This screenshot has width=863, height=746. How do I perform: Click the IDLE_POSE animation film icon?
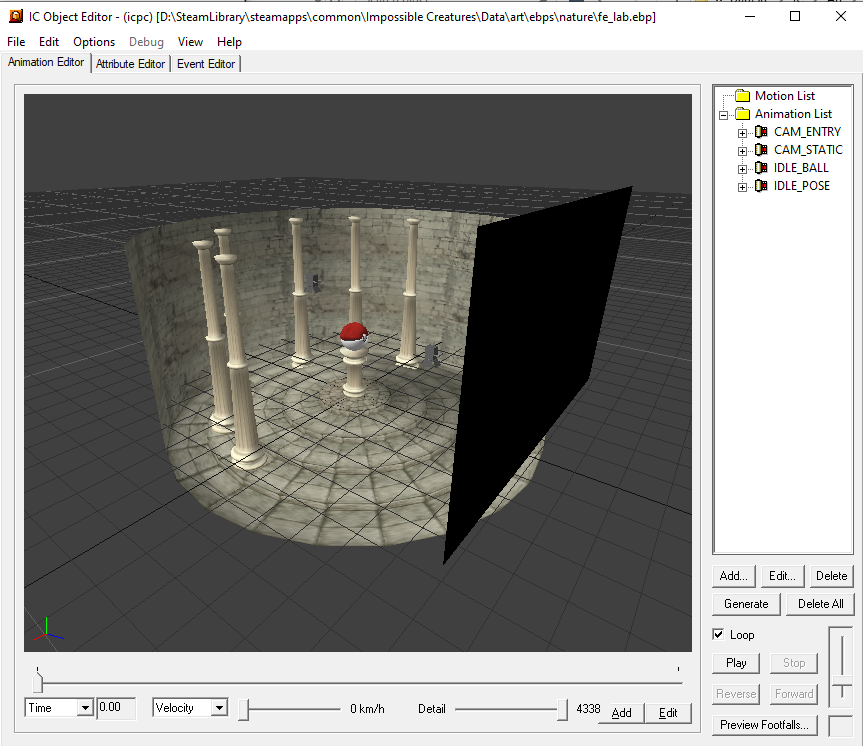click(761, 186)
